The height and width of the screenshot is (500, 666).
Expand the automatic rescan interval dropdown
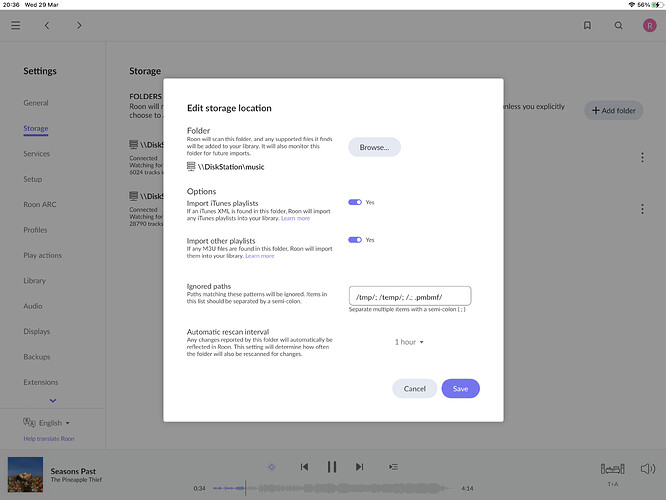tap(409, 342)
